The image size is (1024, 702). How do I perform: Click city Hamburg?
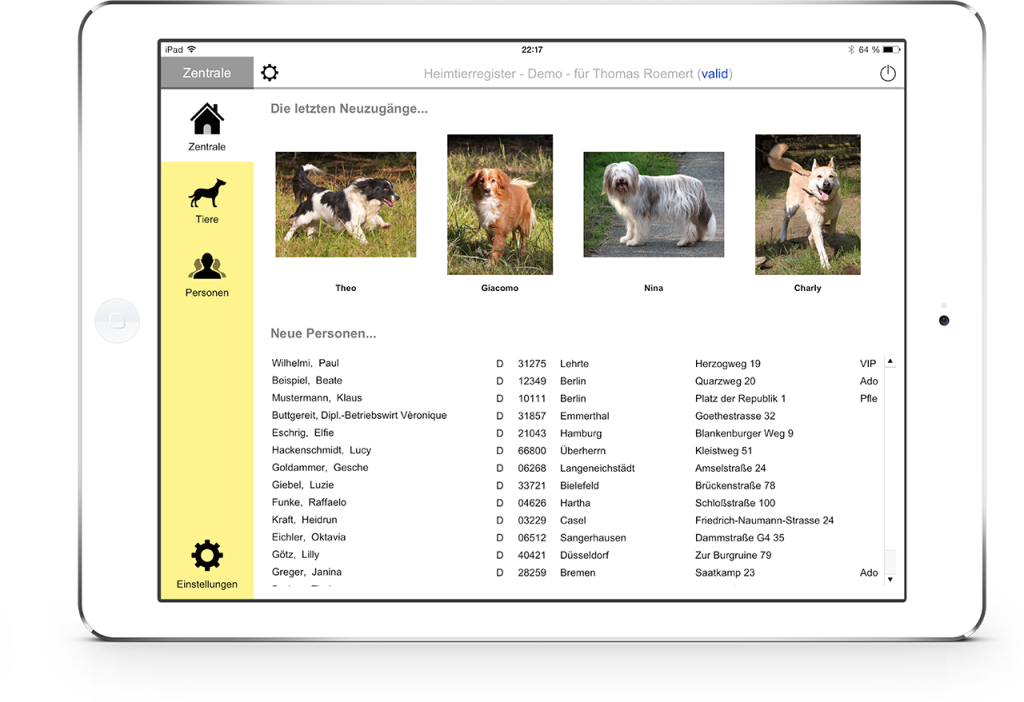pyautogui.click(x=581, y=434)
